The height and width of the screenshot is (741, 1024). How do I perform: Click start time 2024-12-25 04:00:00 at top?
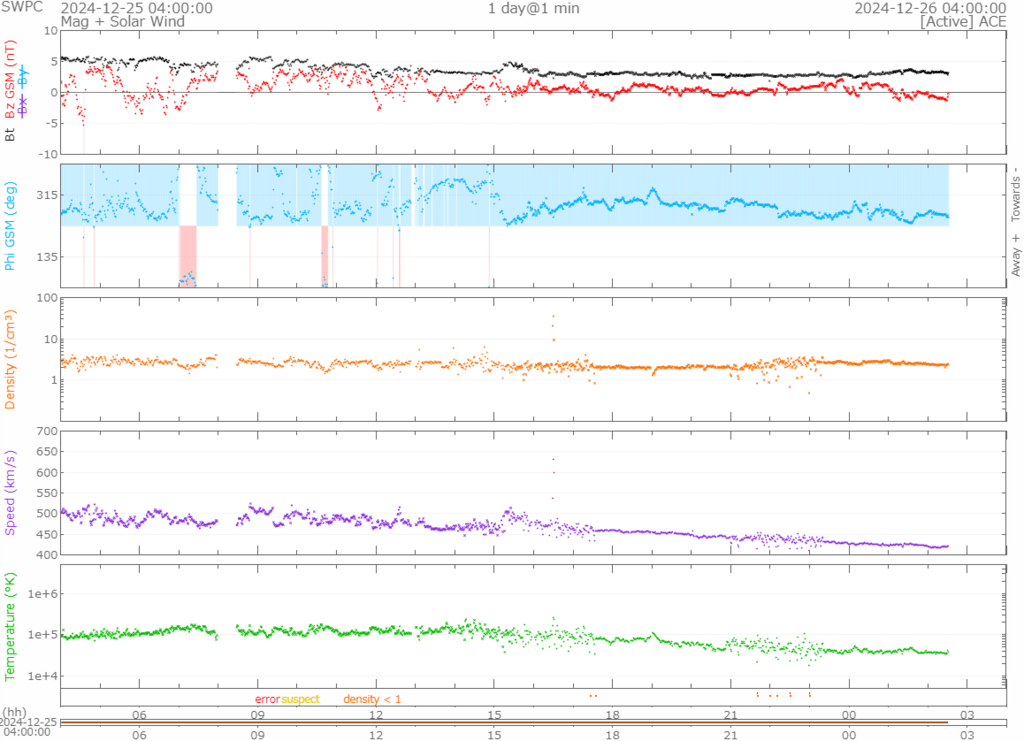[x=136, y=8]
